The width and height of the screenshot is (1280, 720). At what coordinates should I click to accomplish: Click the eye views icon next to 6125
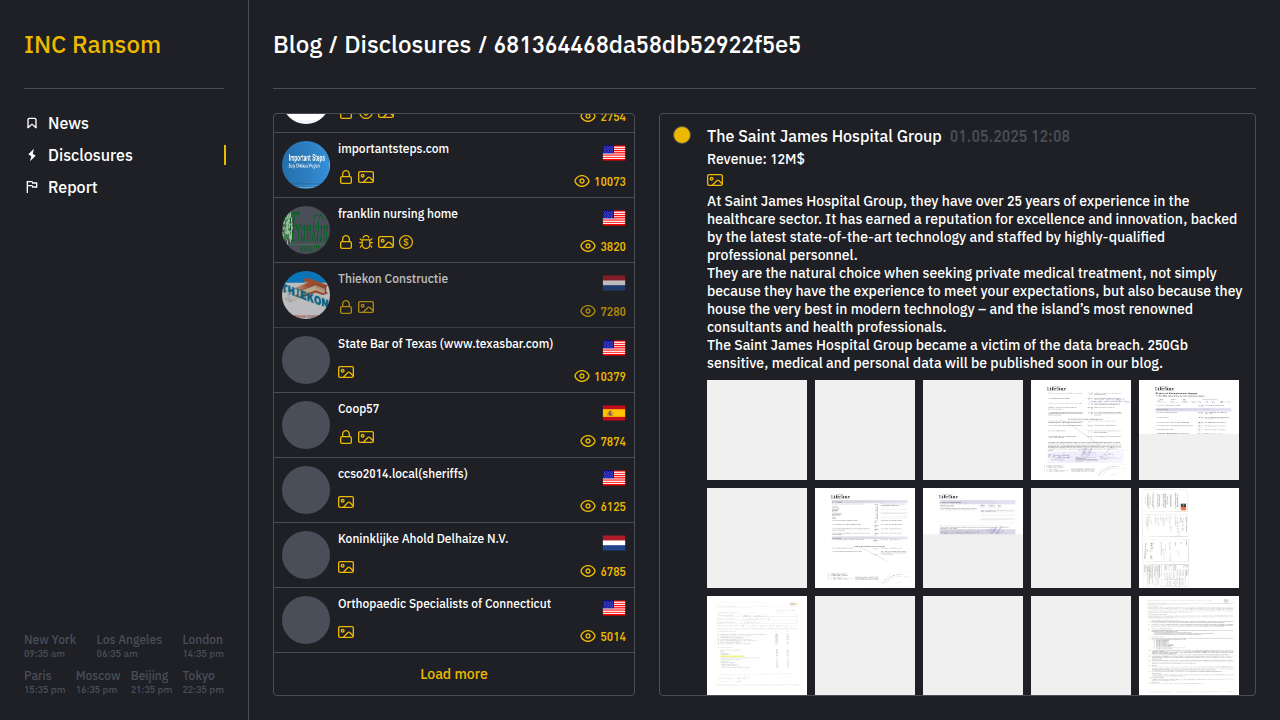coord(588,506)
